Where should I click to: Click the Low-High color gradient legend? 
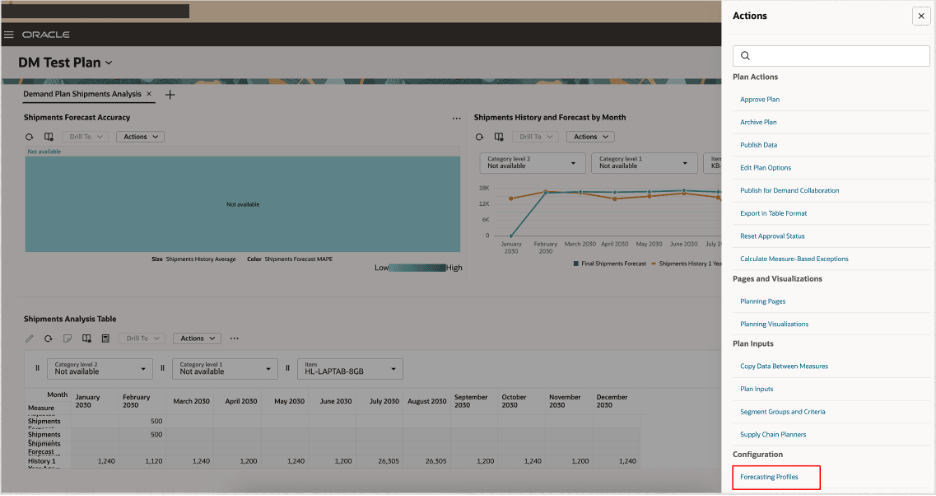[417, 267]
